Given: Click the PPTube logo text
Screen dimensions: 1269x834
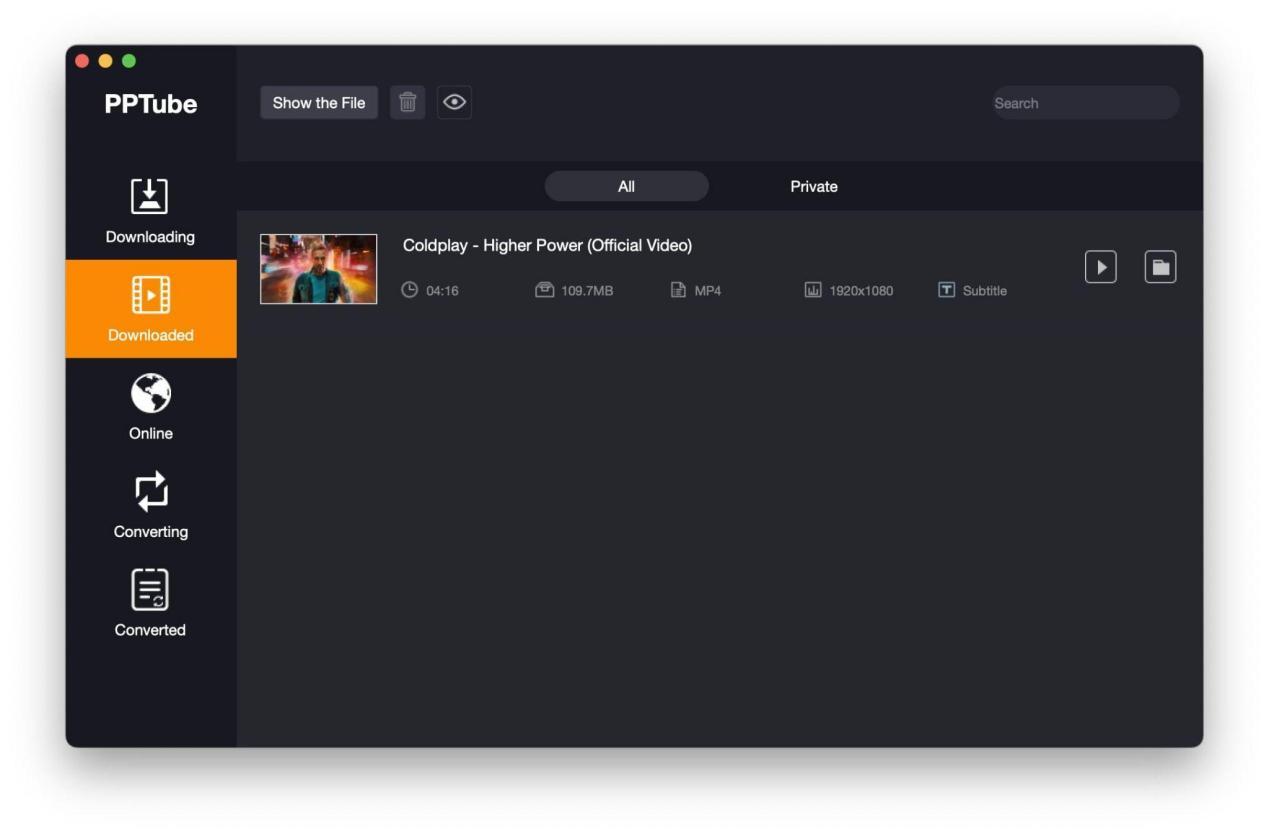Looking at the screenshot, I should [151, 104].
